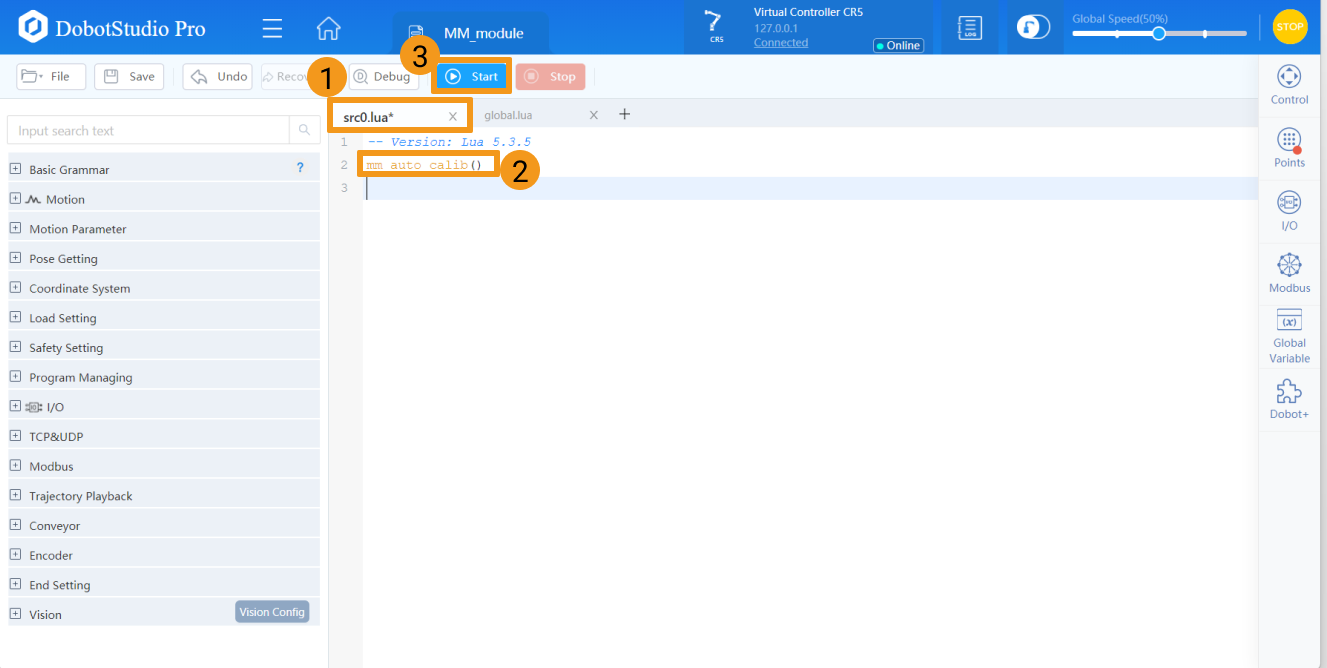Open the Control panel icon
Screen dimensions: 1327x668
(x=1290, y=85)
